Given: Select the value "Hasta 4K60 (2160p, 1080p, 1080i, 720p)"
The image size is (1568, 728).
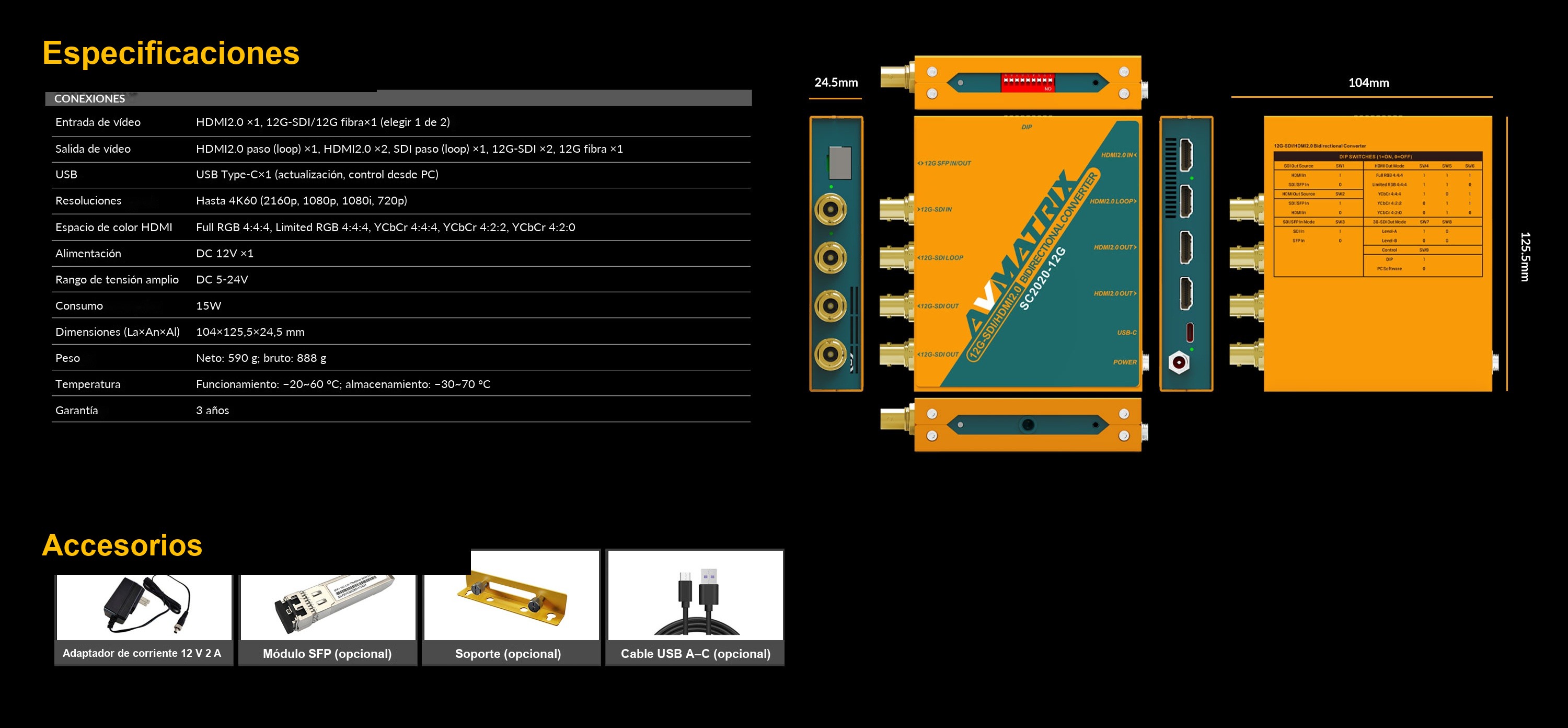Looking at the screenshot, I should [x=301, y=201].
